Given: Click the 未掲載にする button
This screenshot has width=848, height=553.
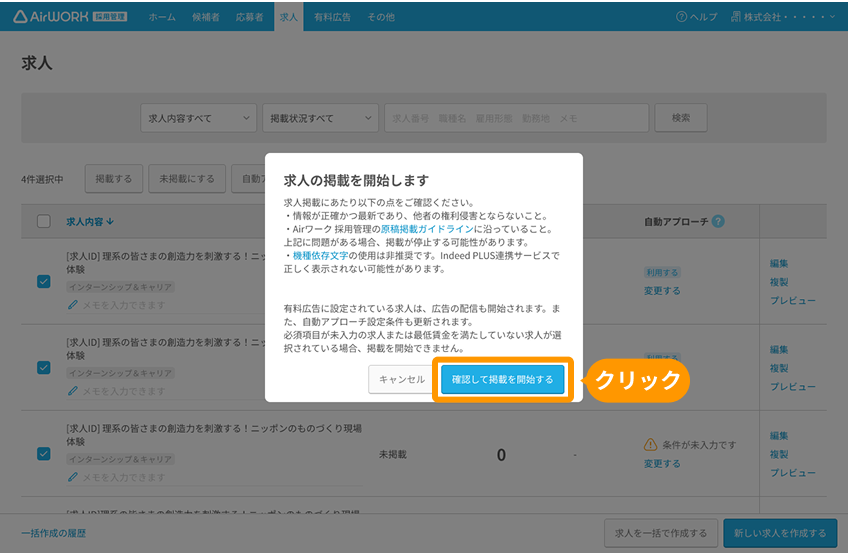Looking at the screenshot, I should coord(187,178).
